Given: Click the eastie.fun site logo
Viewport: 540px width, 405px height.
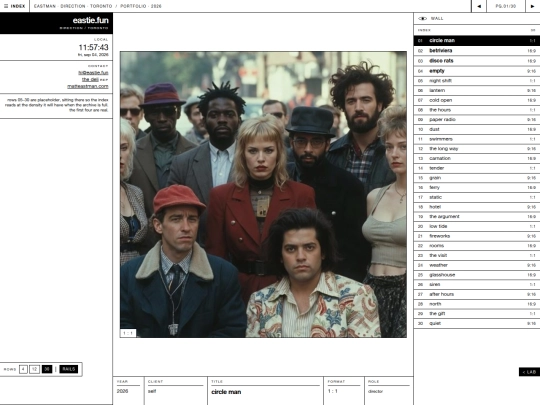Looking at the screenshot, I should (x=91, y=20).
